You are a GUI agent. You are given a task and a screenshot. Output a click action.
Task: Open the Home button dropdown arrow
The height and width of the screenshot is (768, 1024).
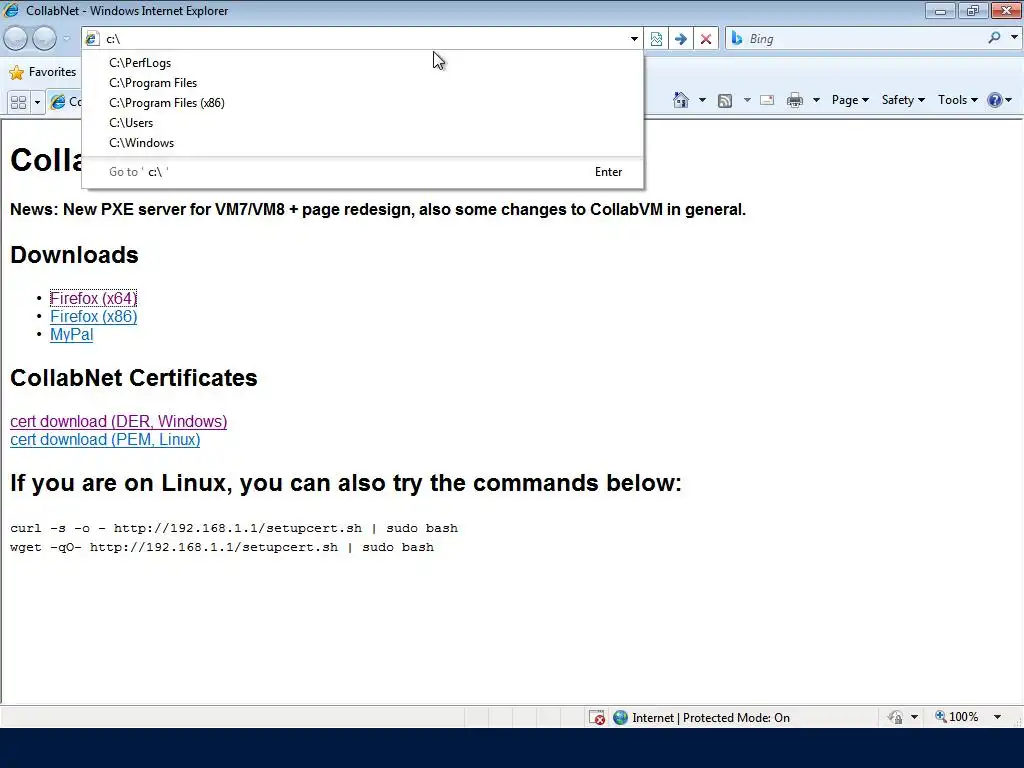pyautogui.click(x=702, y=100)
